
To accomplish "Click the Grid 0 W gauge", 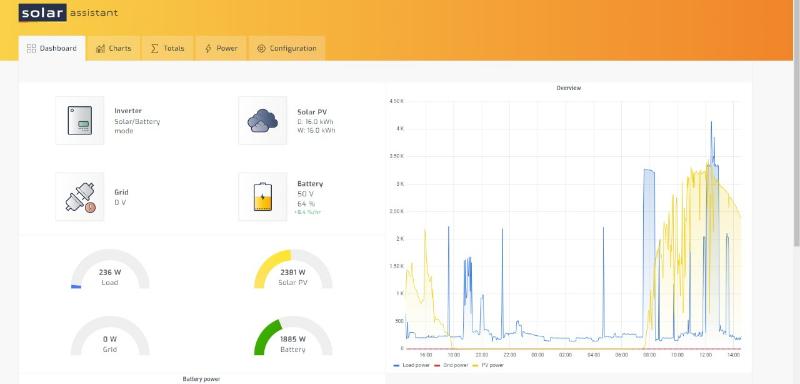I will pyautogui.click(x=110, y=337).
